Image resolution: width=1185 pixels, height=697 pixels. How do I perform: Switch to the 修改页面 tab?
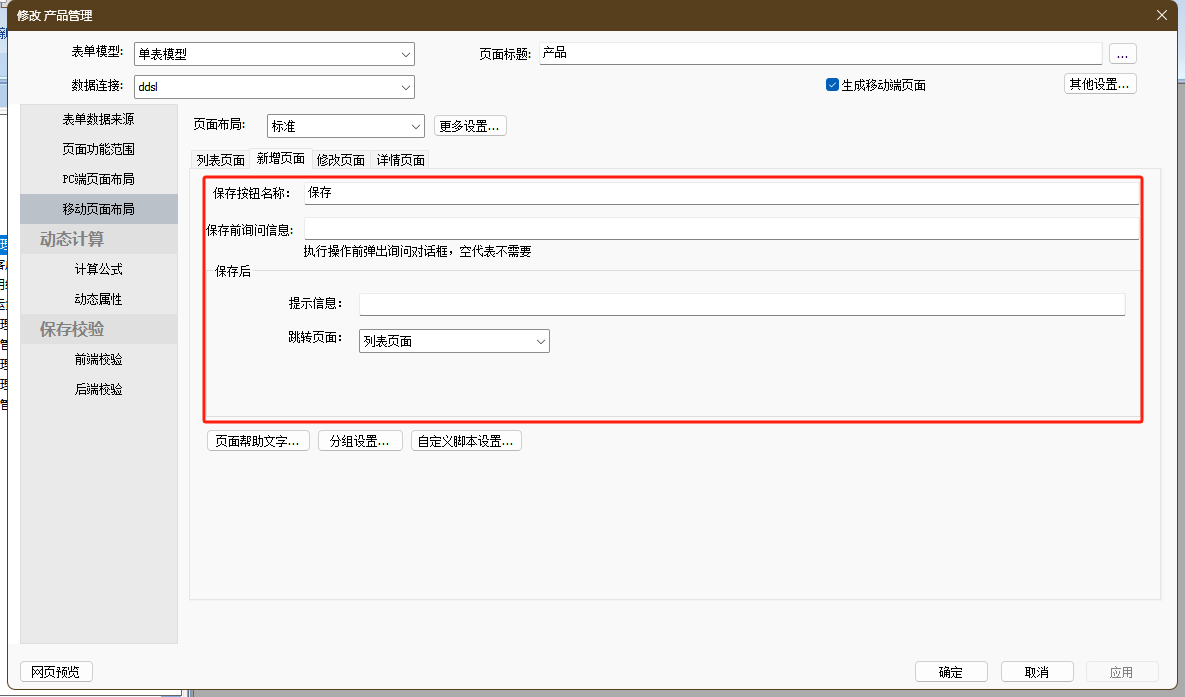[x=341, y=160]
